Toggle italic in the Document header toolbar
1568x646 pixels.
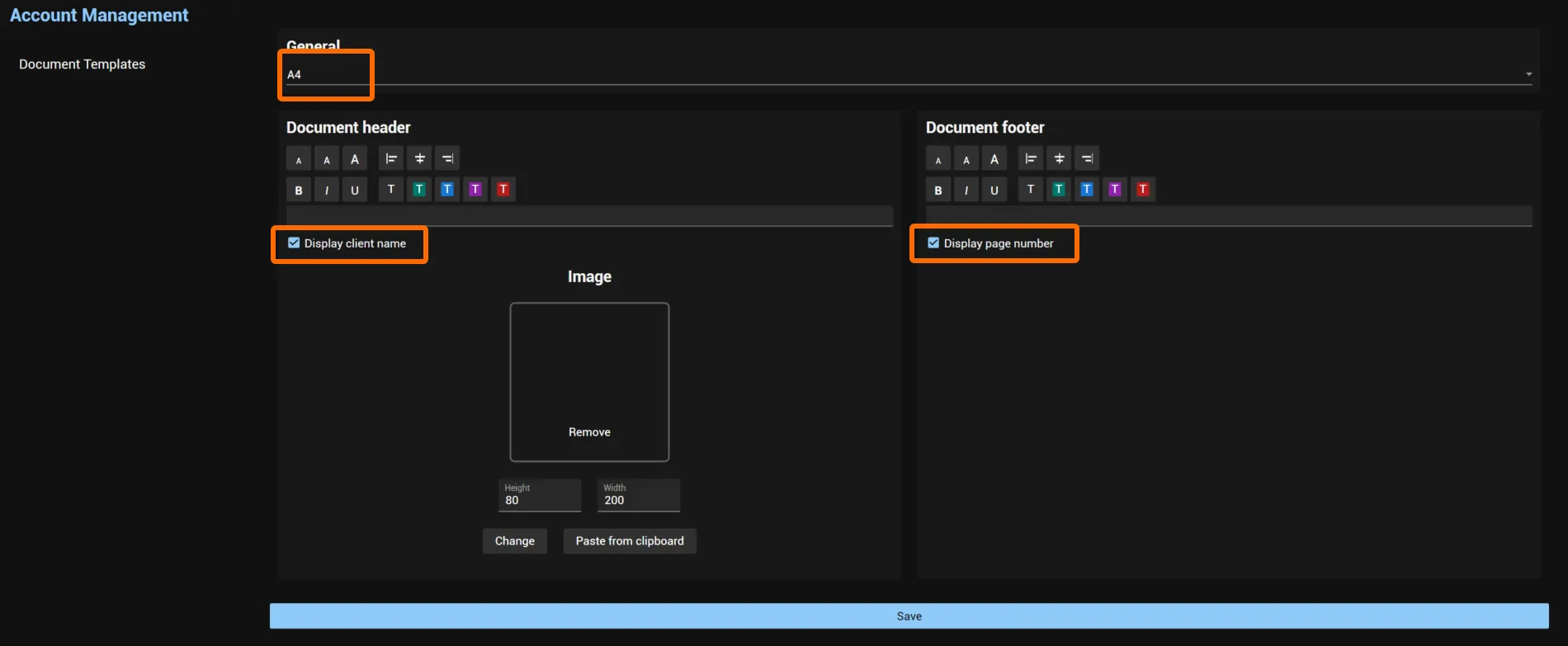tap(327, 190)
